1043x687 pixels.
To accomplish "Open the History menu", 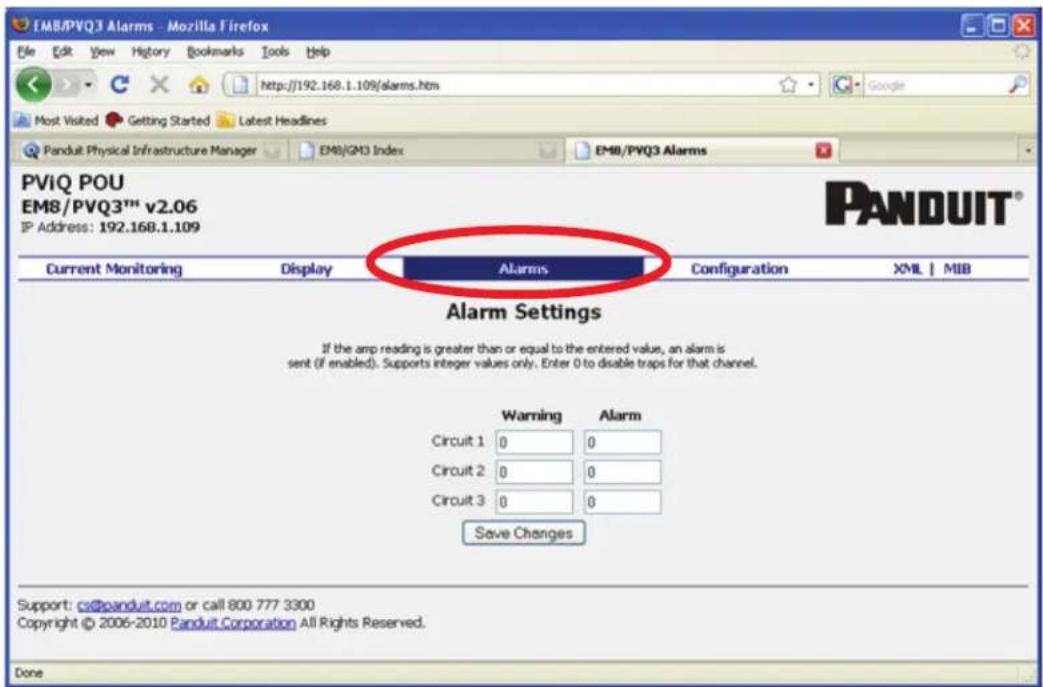I will (x=150, y=52).
